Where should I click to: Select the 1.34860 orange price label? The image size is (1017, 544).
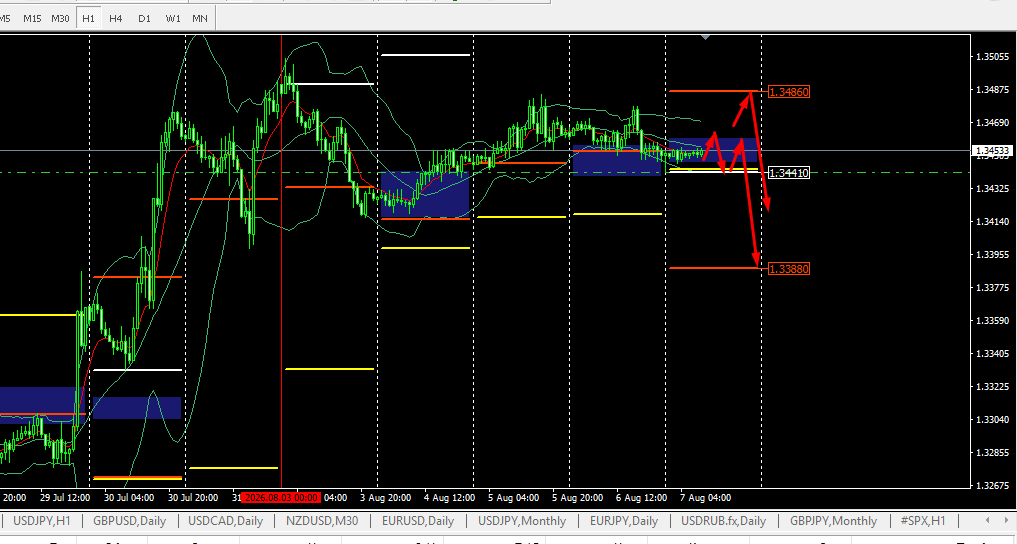(x=789, y=92)
